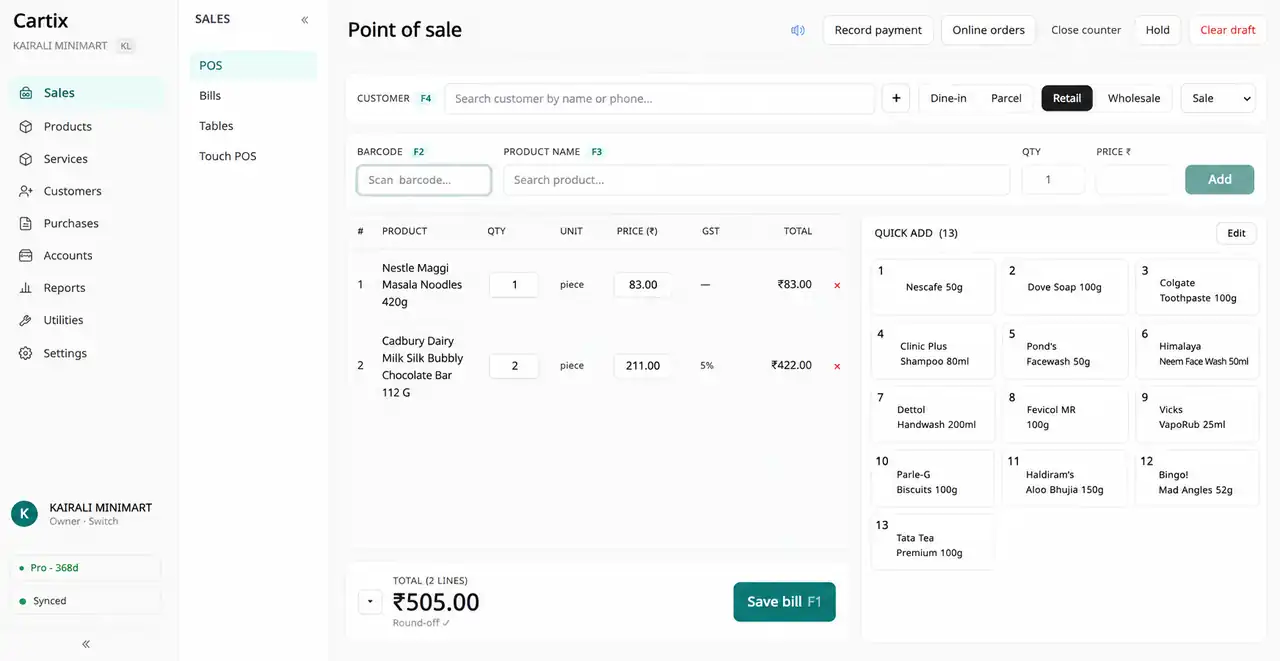Click the KAIRALI MINIMART avatar
This screenshot has height=661, width=1280.
24,514
